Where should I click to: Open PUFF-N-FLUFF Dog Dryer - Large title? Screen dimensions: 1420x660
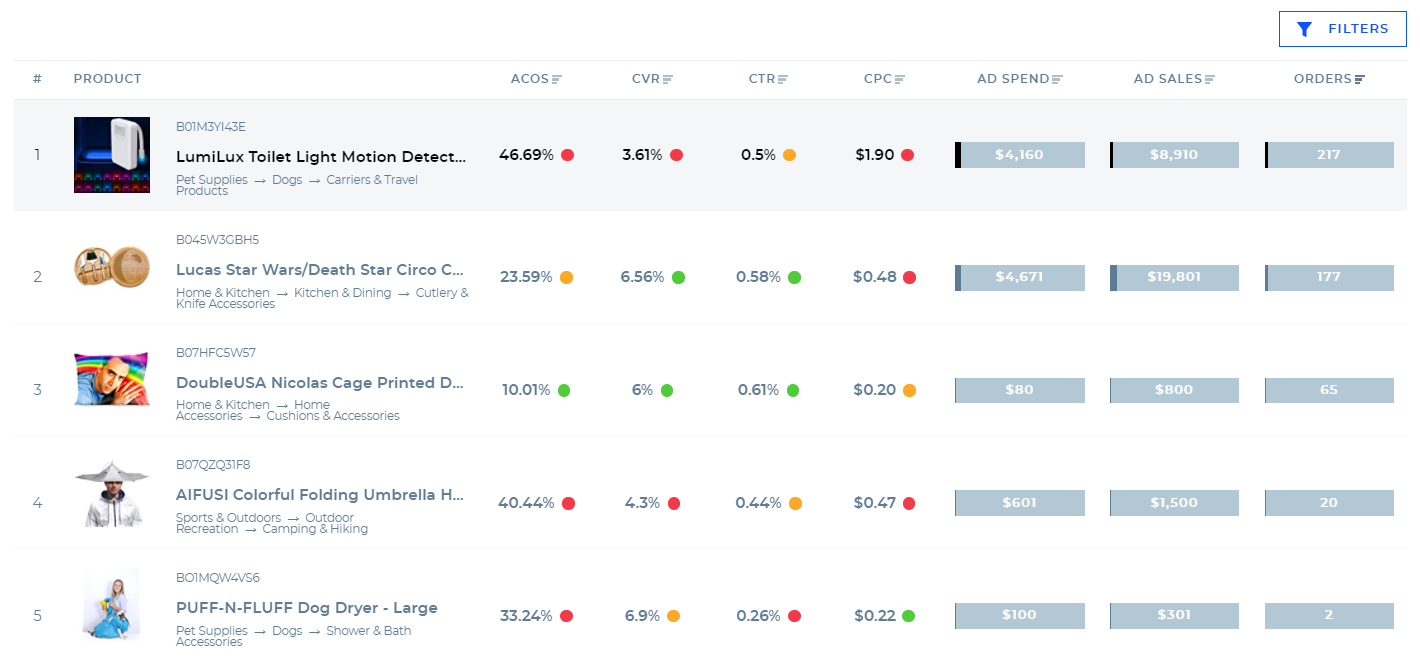[x=307, y=608]
